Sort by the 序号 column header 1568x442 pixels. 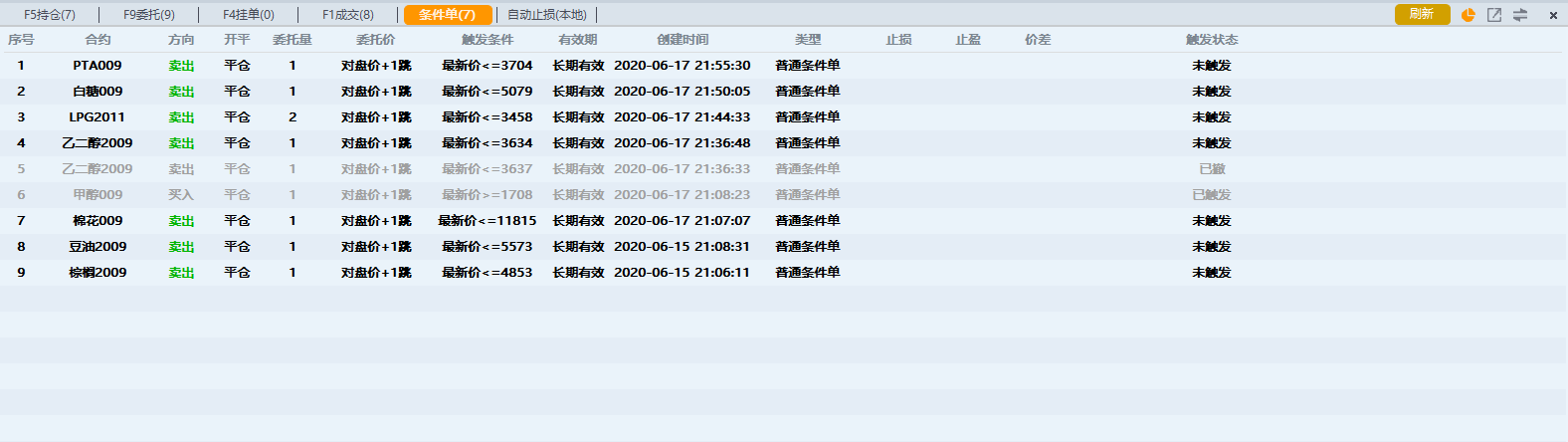(x=21, y=40)
